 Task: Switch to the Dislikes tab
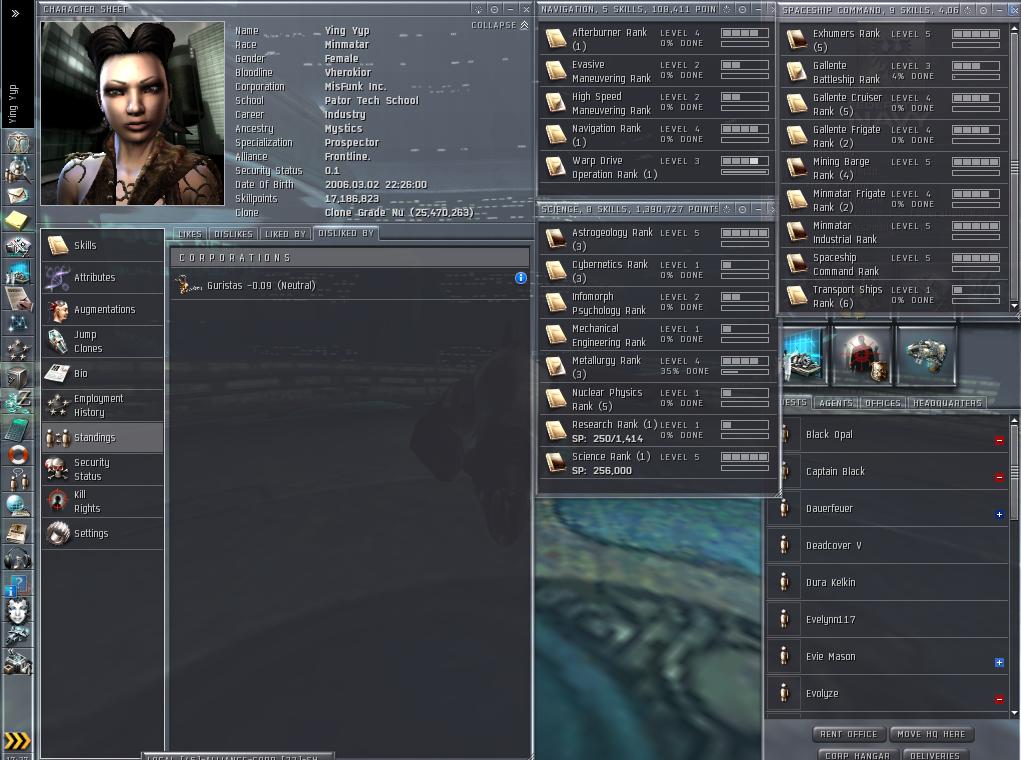[233, 234]
